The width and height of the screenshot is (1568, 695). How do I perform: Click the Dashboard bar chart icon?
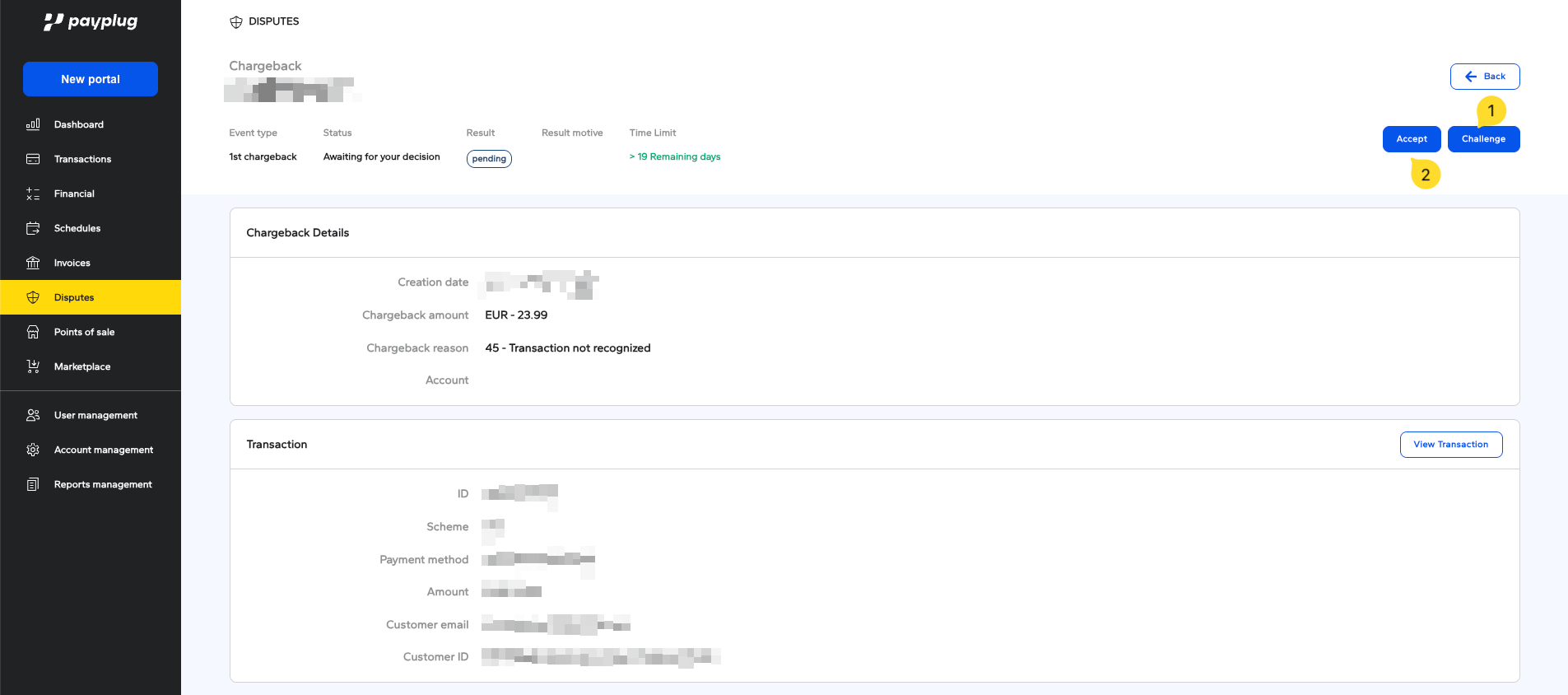tap(33, 124)
